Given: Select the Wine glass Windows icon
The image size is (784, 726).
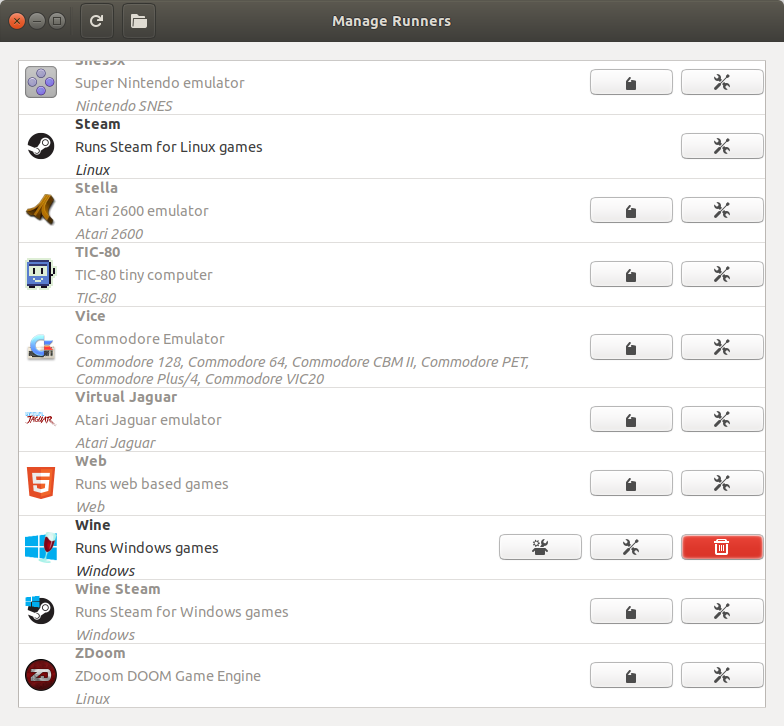Looking at the screenshot, I should (41, 548).
